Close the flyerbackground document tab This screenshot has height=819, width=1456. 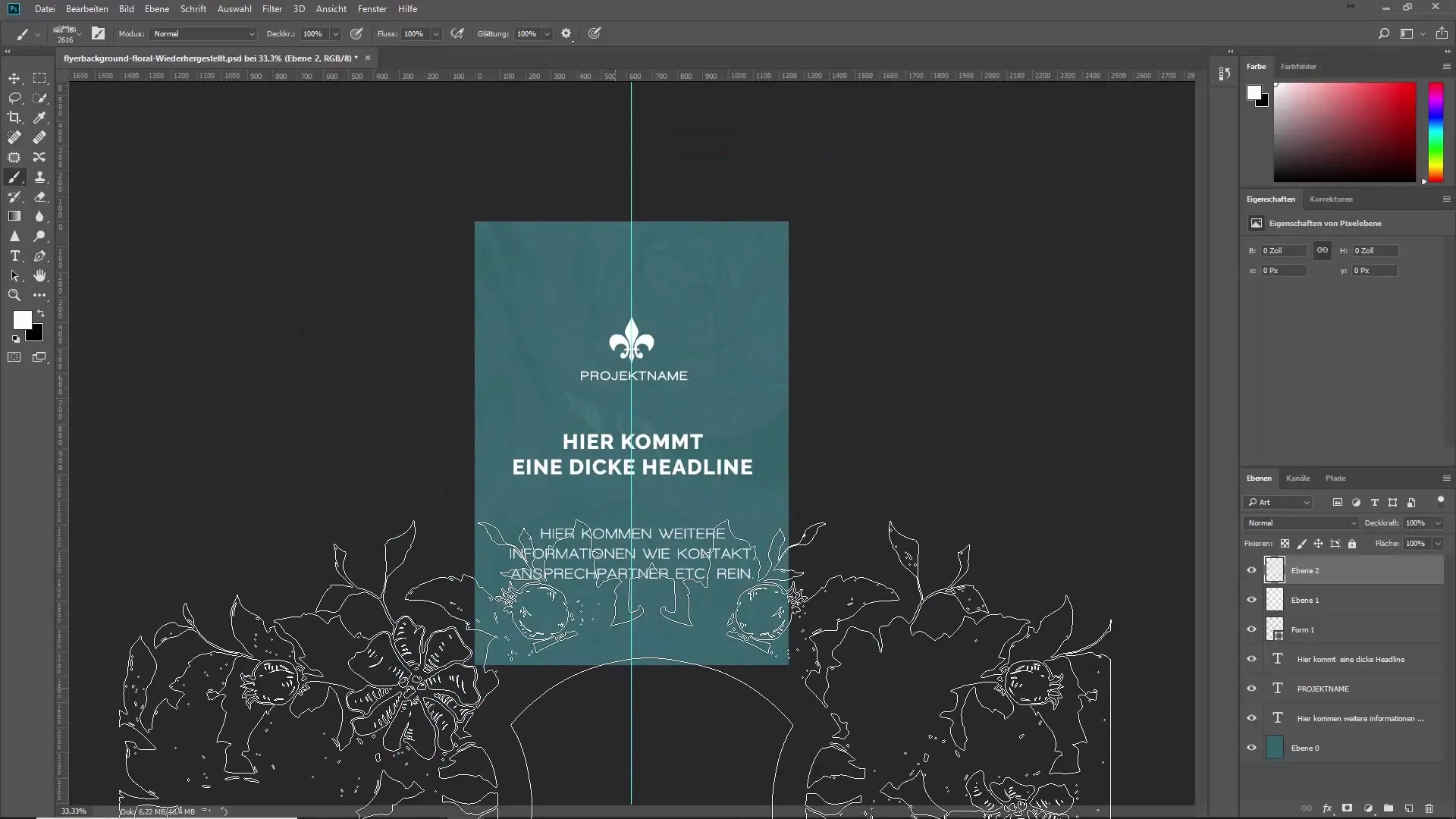click(368, 58)
